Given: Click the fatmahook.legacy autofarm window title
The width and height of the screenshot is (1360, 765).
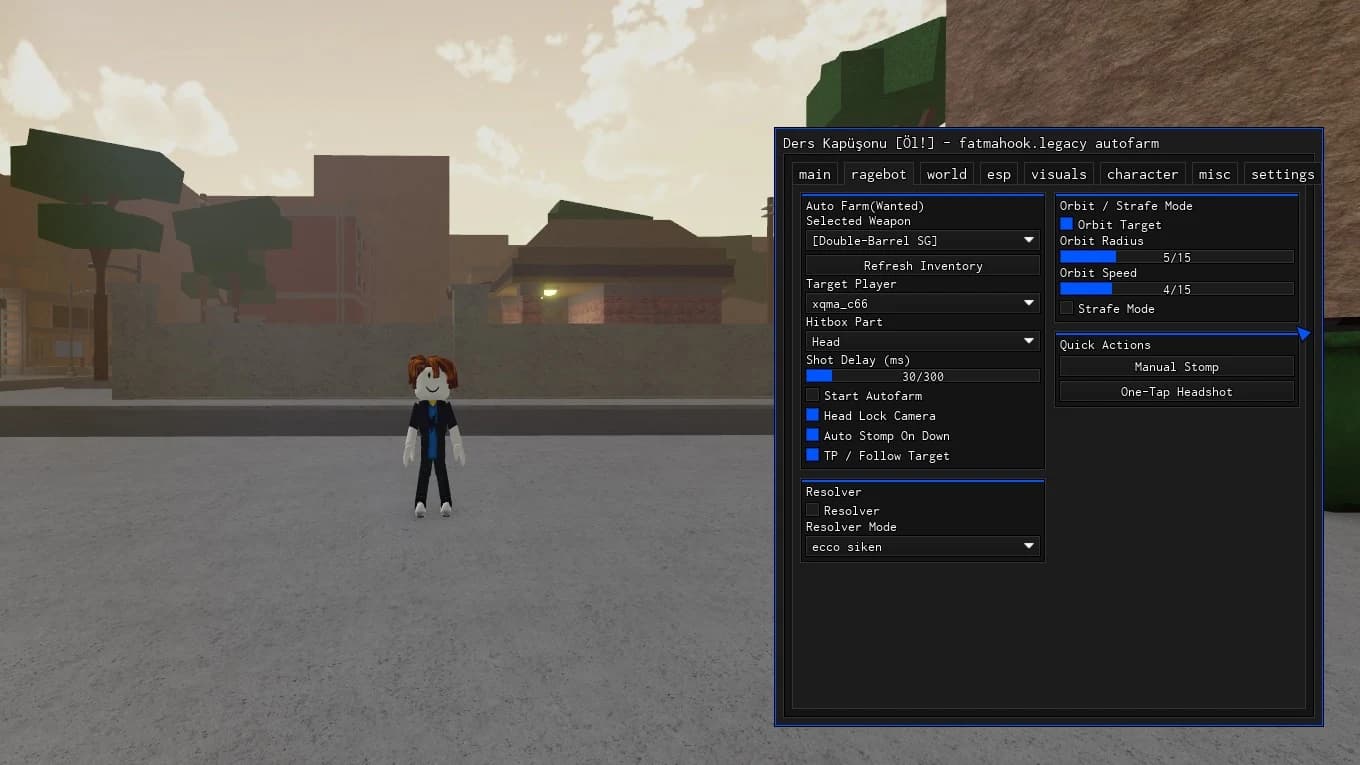Looking at the screenshot, I should [x=971, y=143].
